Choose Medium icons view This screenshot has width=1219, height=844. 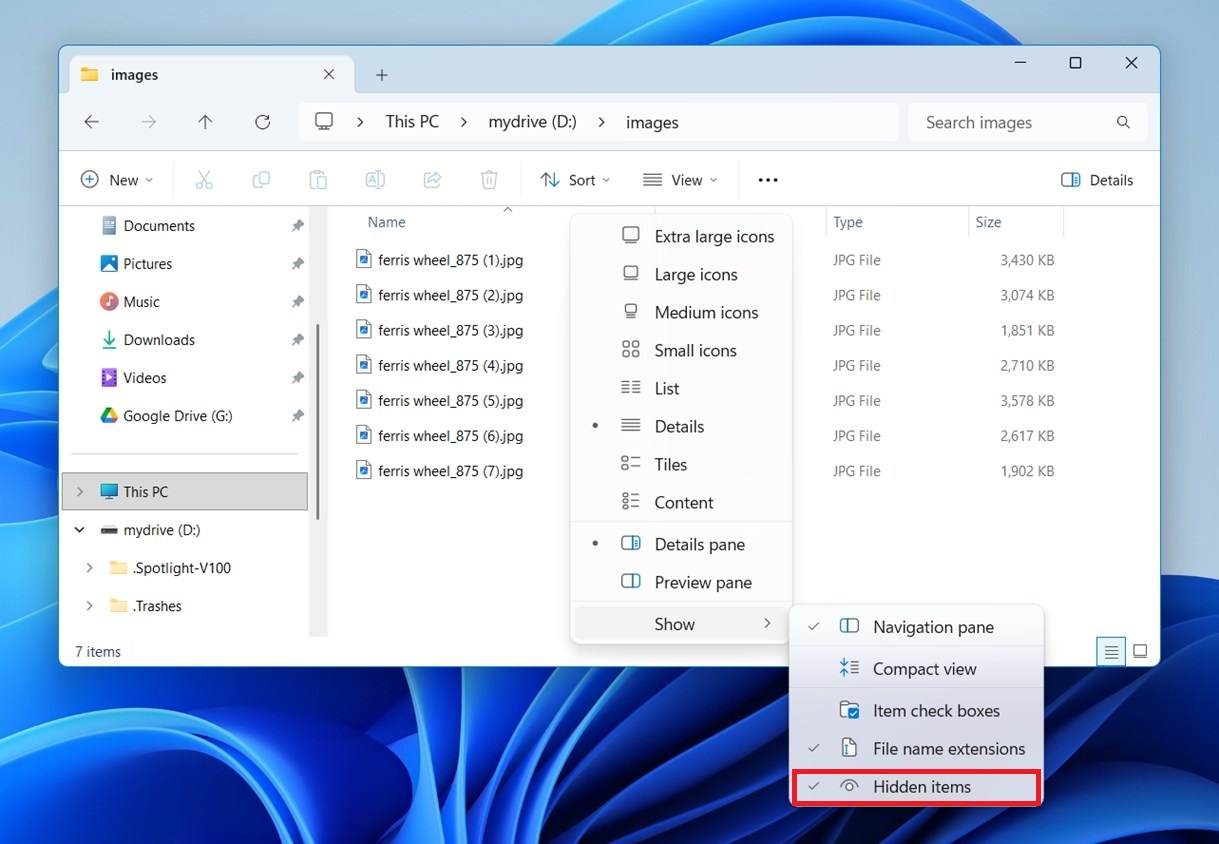click(x=681, y=312)
